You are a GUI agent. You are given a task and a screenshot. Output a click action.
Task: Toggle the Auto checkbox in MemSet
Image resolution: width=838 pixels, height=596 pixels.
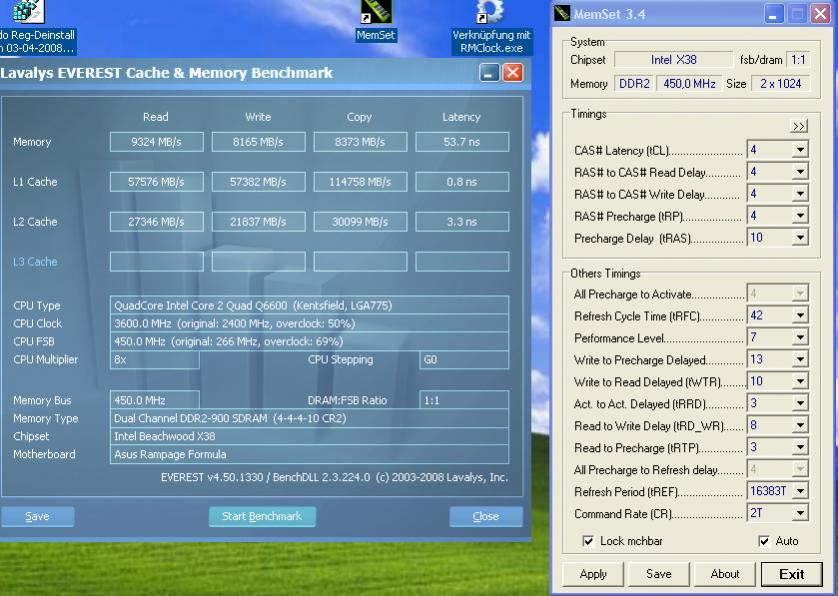point(764,541)
